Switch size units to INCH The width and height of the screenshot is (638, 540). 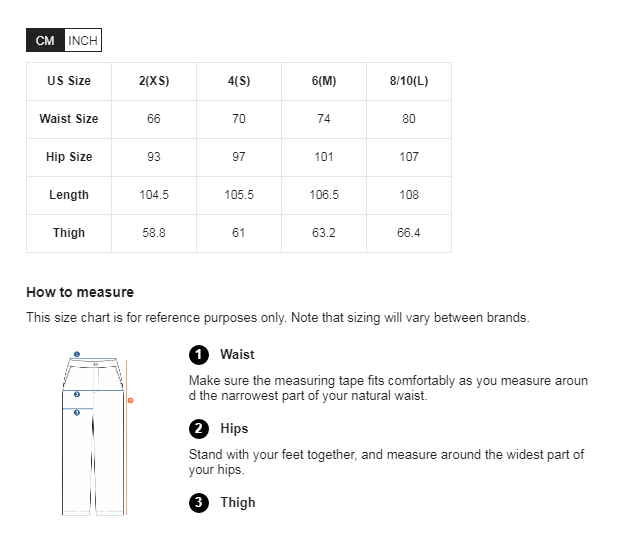coord(83,40)
